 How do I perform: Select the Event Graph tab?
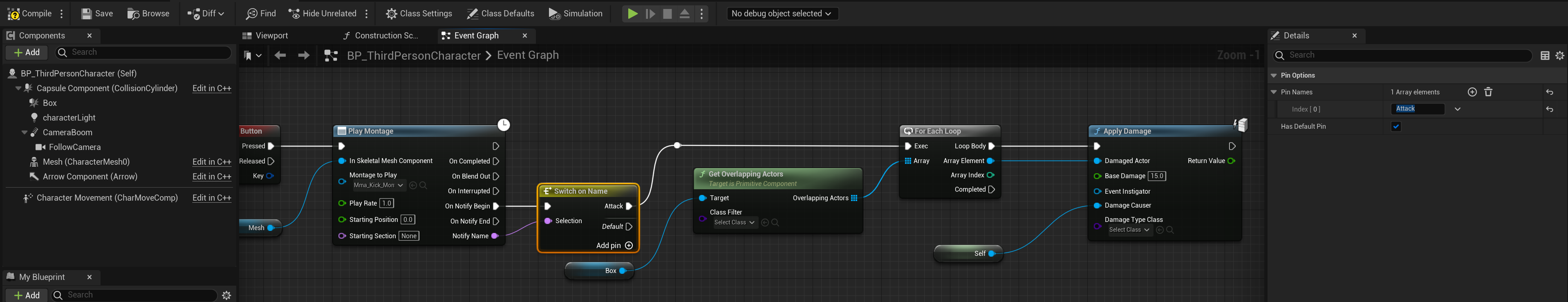coord(476,35)
